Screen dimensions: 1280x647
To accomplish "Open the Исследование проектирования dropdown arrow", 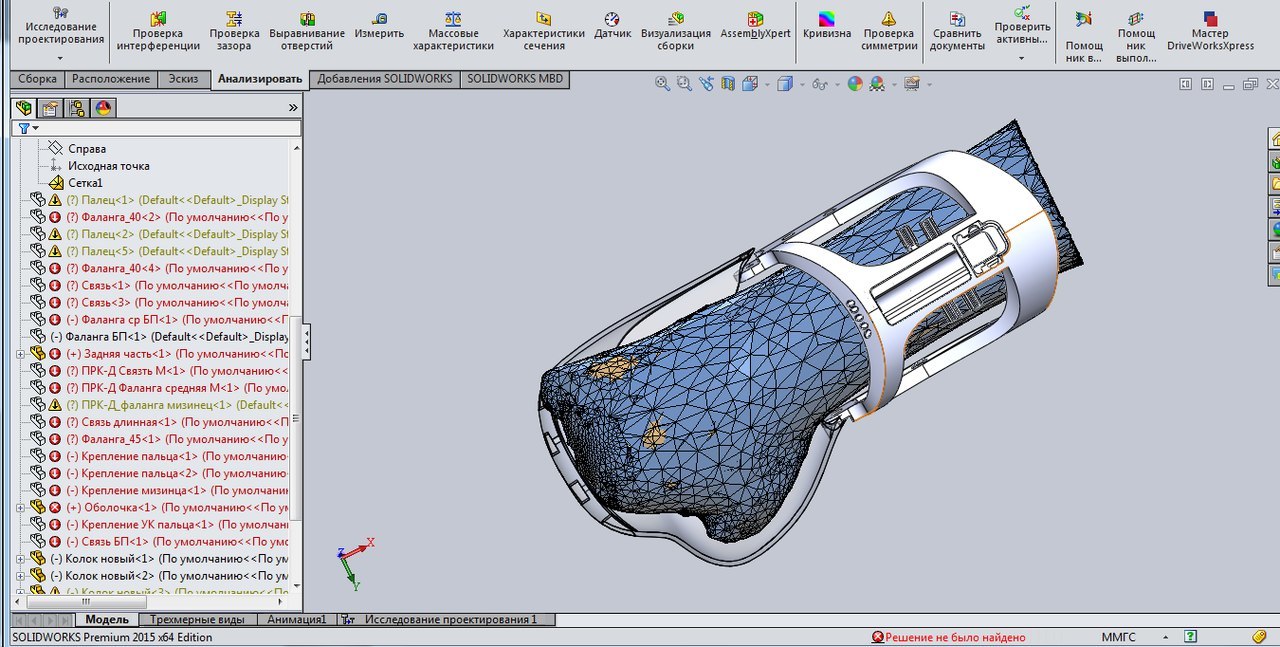I will pos(60,58).
